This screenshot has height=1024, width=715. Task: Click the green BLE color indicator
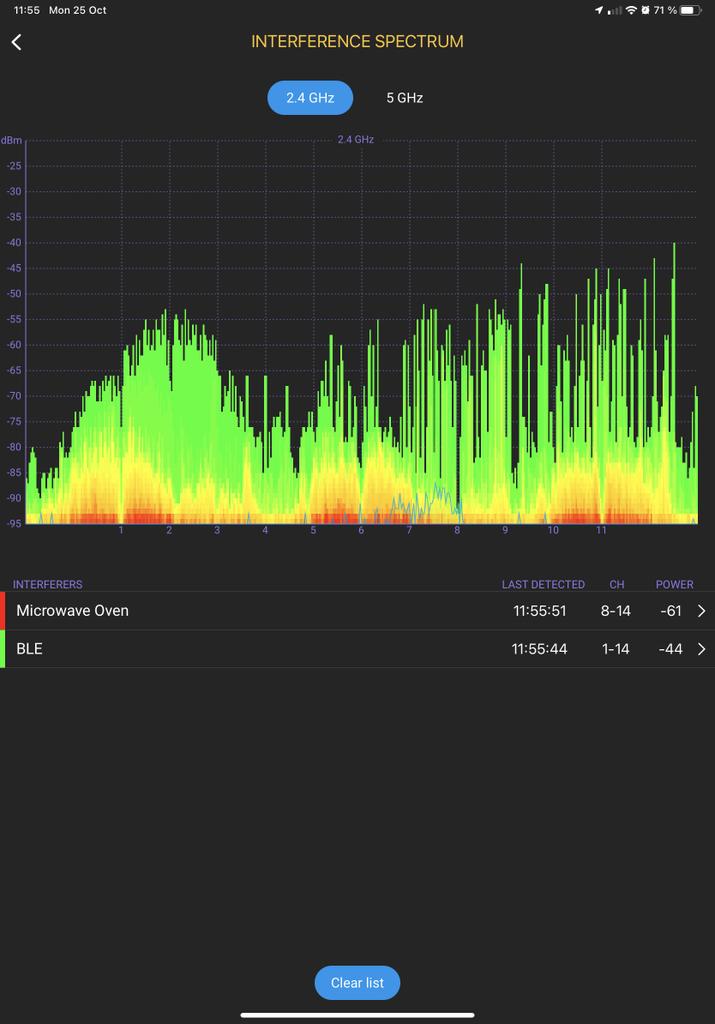click(3, 649)
